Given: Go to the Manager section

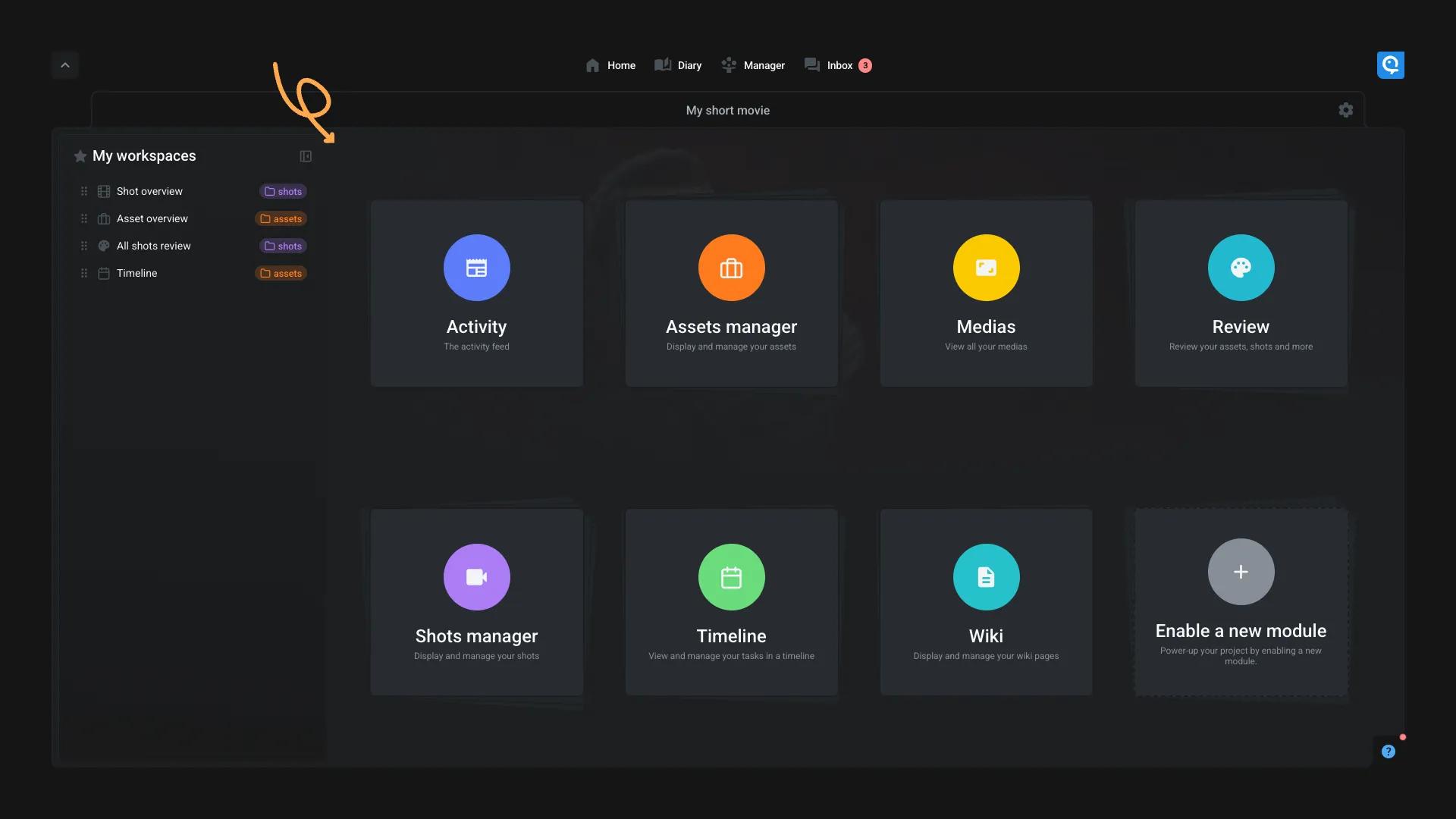Looking at the screenshot, I should point(752,65).
